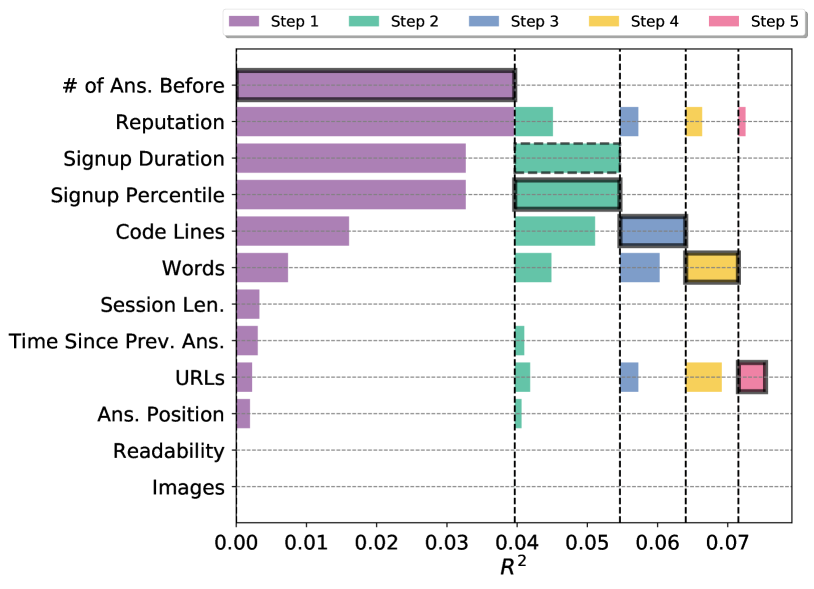Click the 'Images' y-axis label
The height and width of the screenshot is (589, 814).
[x=188, y=488]
